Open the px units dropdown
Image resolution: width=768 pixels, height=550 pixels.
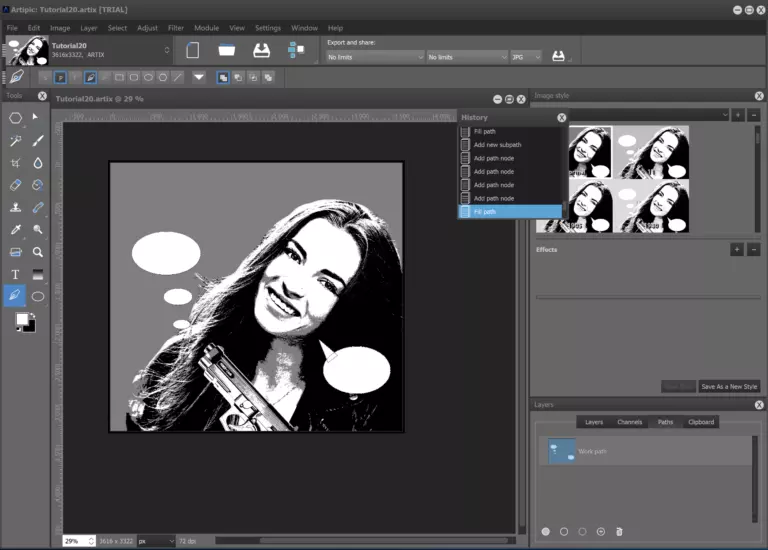[x=155, y=540]
